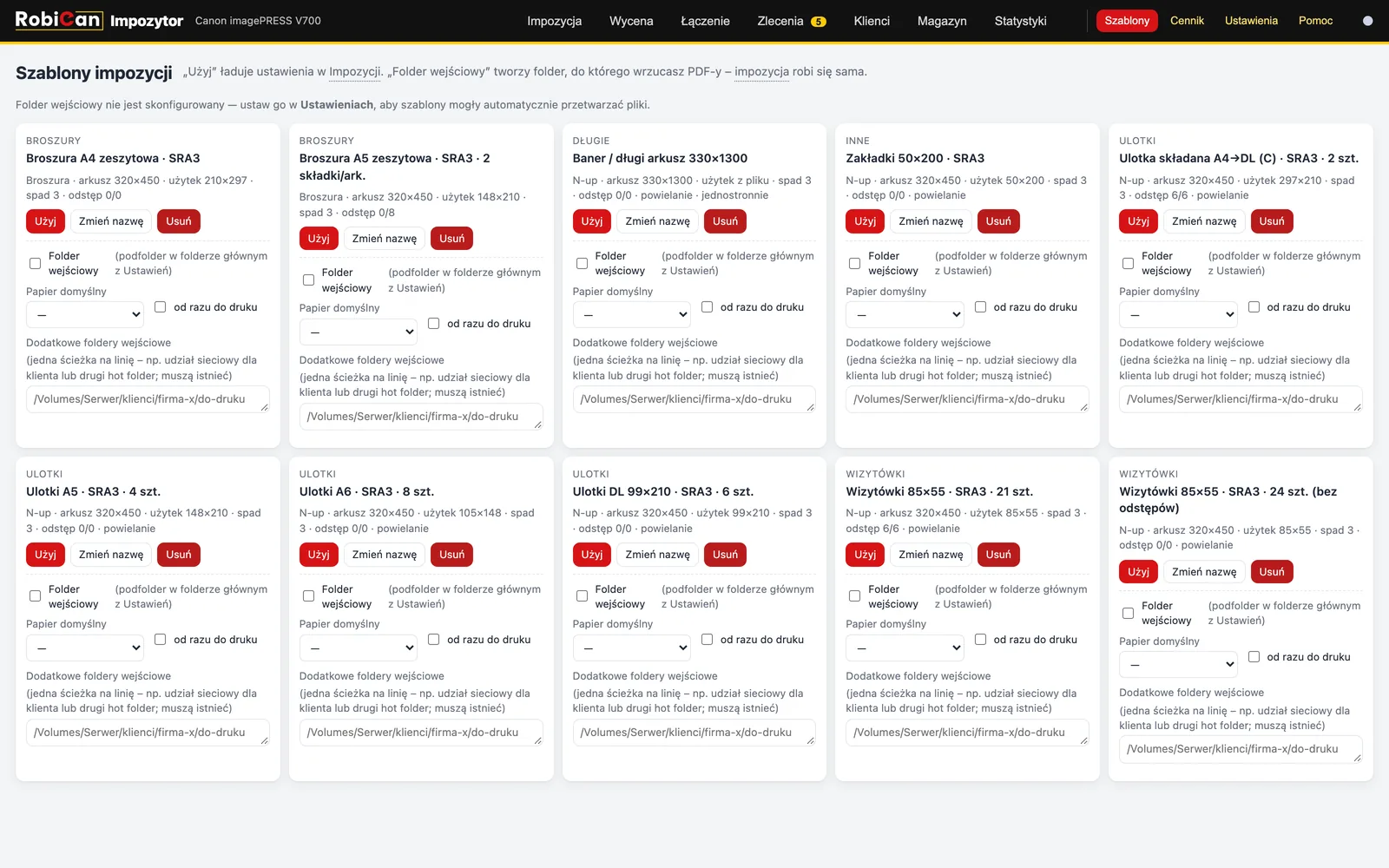Screen dimensions: 1389x868
Task: Enable Folder wejściowy for Broszura A4 zeszytowa
Action: tap(36, 263)
